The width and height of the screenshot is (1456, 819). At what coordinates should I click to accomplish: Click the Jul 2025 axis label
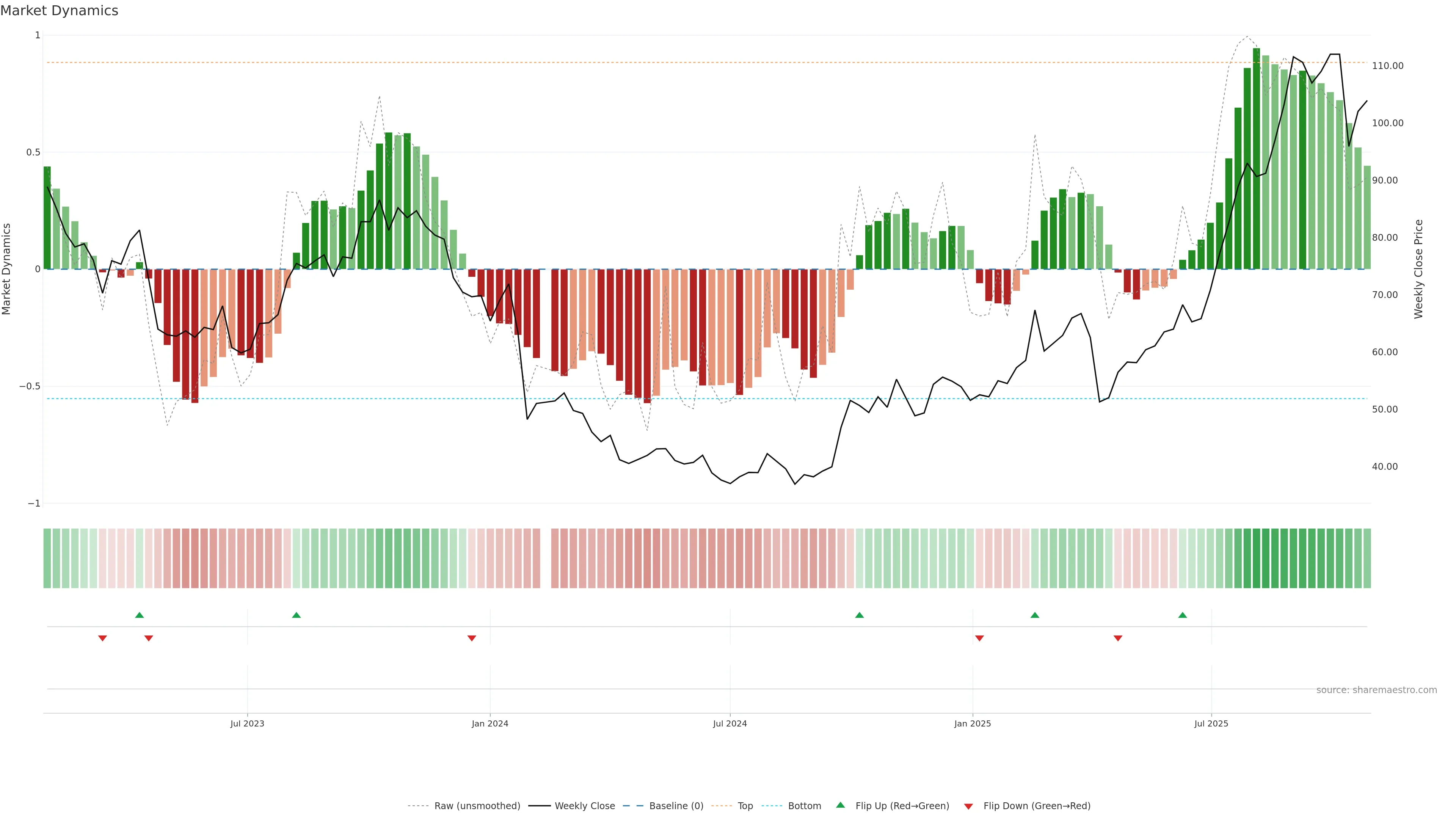[x=1211, y=723]
